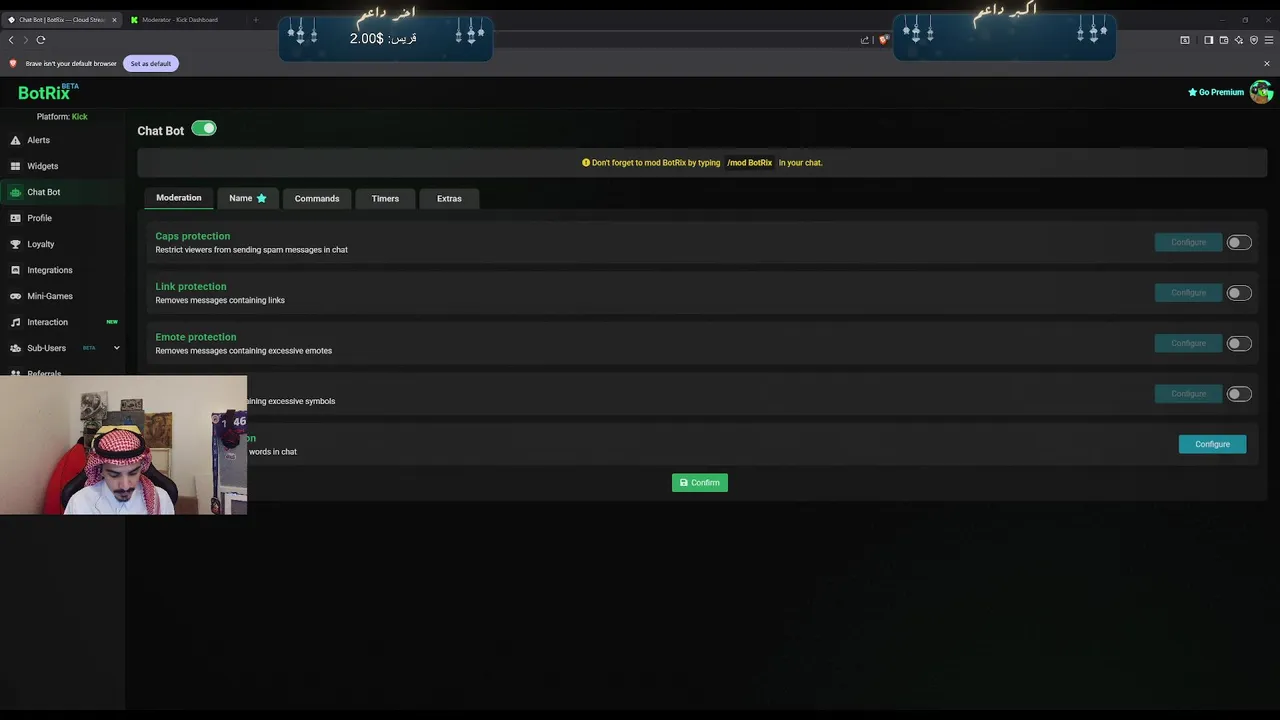1280x720 pixels.
Task: Go forward in browser history
Action: click(25, 40)
